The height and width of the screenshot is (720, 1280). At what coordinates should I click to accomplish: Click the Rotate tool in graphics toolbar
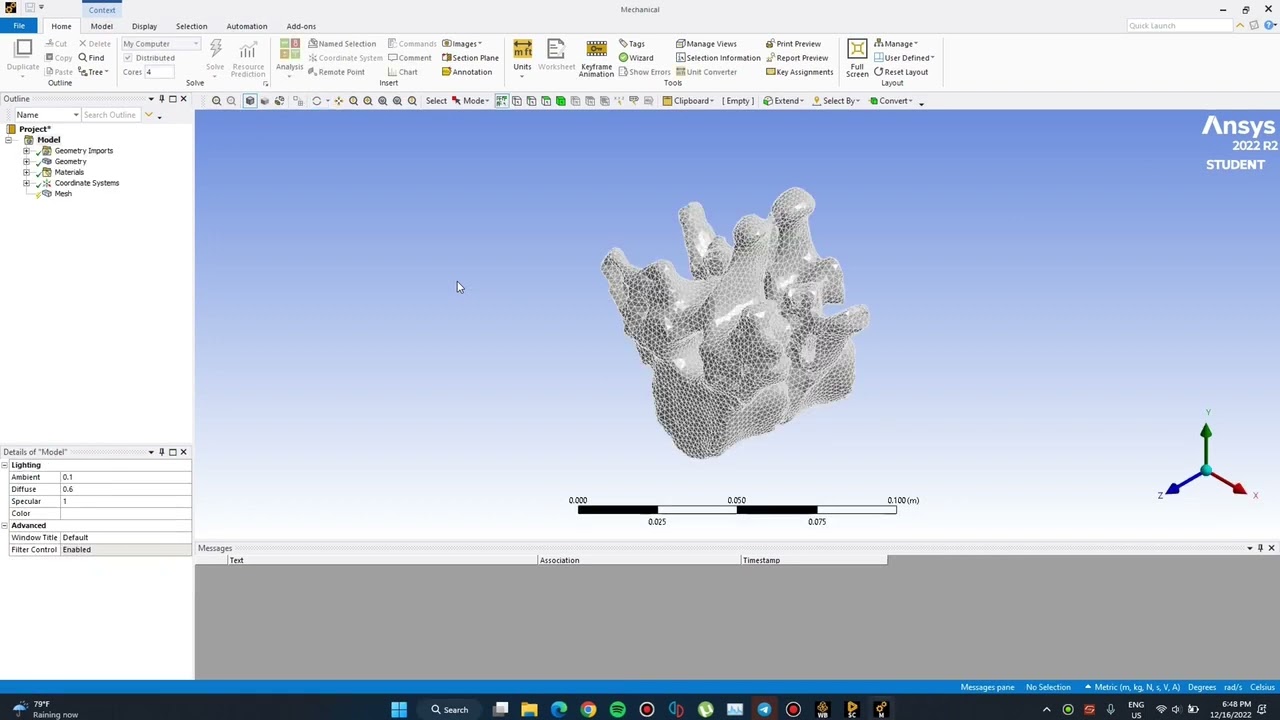point(317,101)
